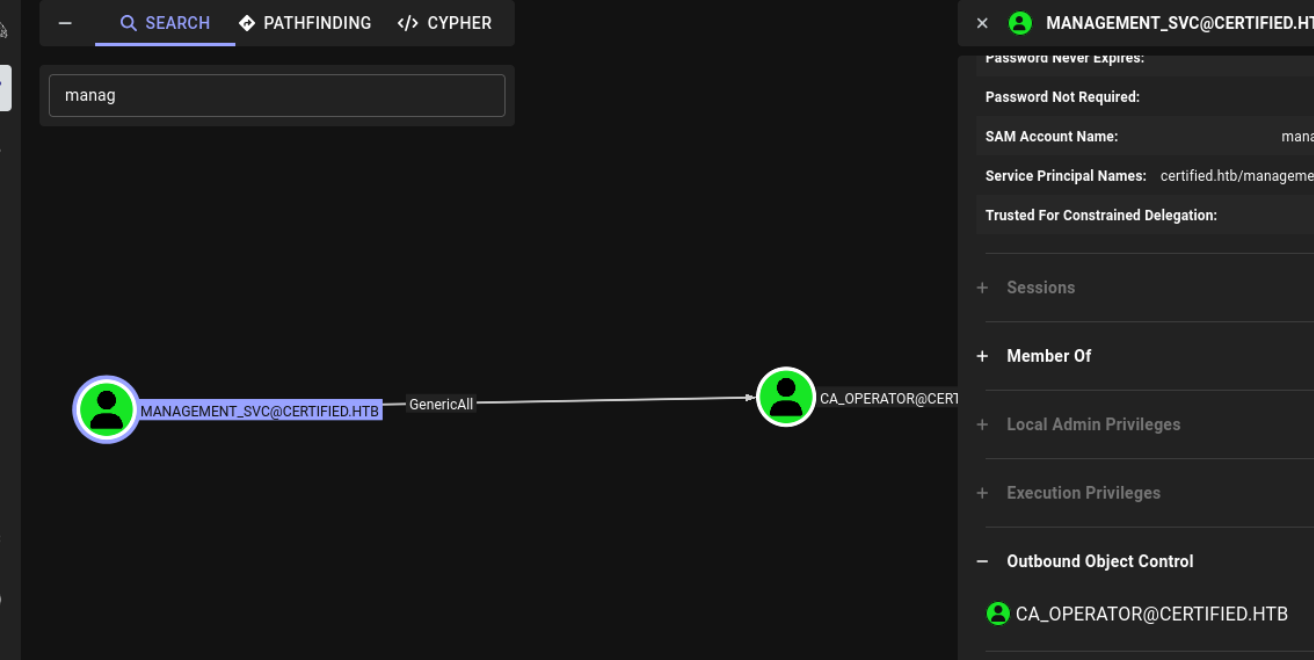The image size is (1314, 660).
Task: Open the Pathfinding tab
Action: pyautogui.click(x=305, y=23)
